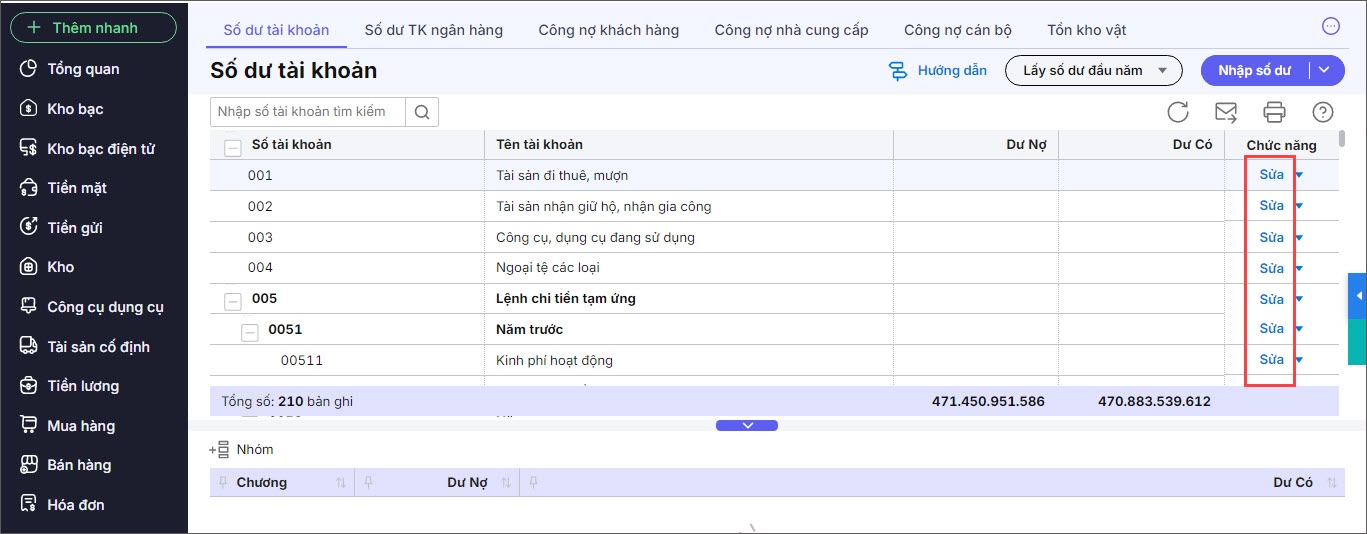Image resolution: width=1367 pixels, height=534 pixels.
Task: Collapse the 0051 Năm trước row
Action: tap(250, 331)
